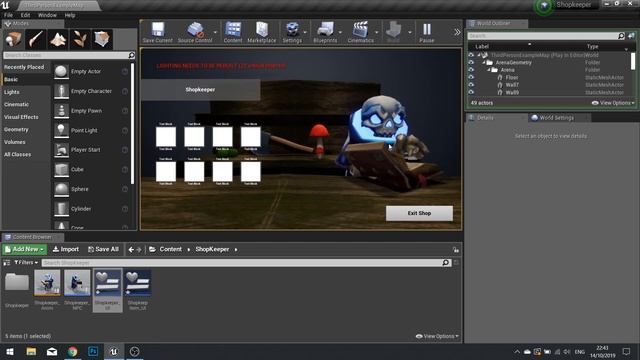Toggle visibility of Arena folder
640x360 pixels.
click(x=471, y=70)
